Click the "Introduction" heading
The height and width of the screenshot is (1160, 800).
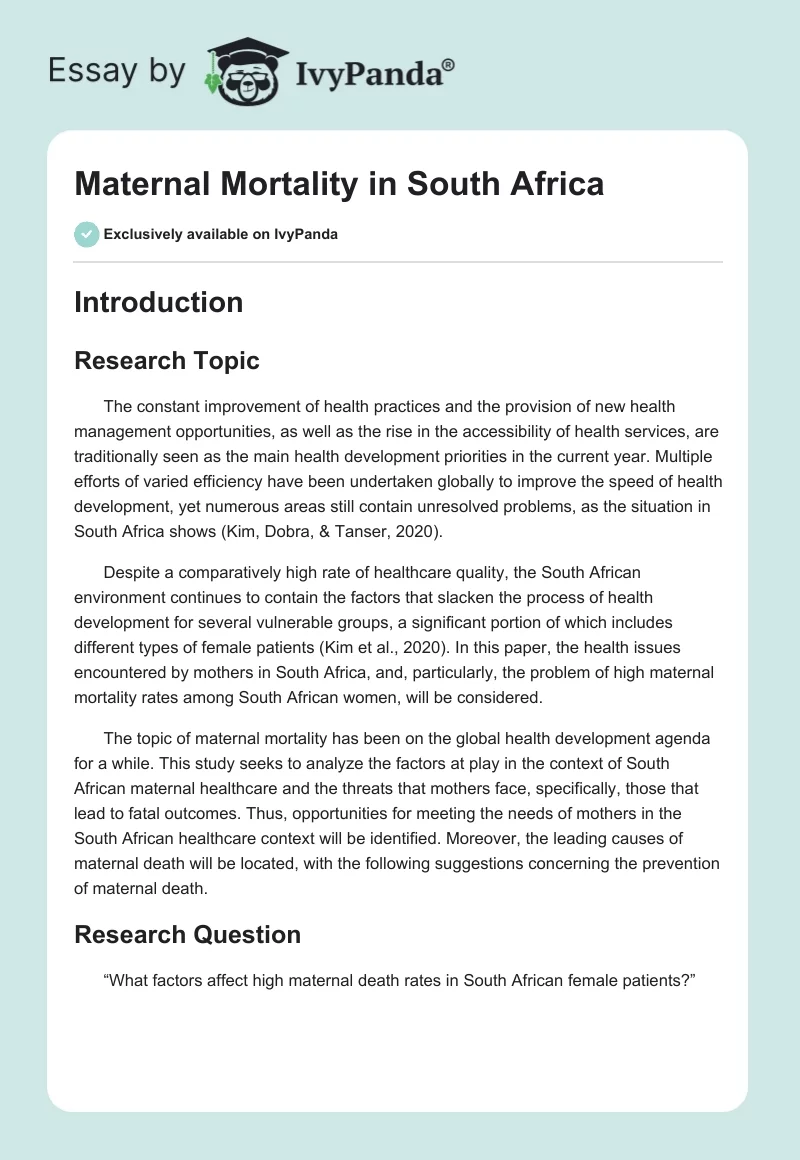click(158, 302)
